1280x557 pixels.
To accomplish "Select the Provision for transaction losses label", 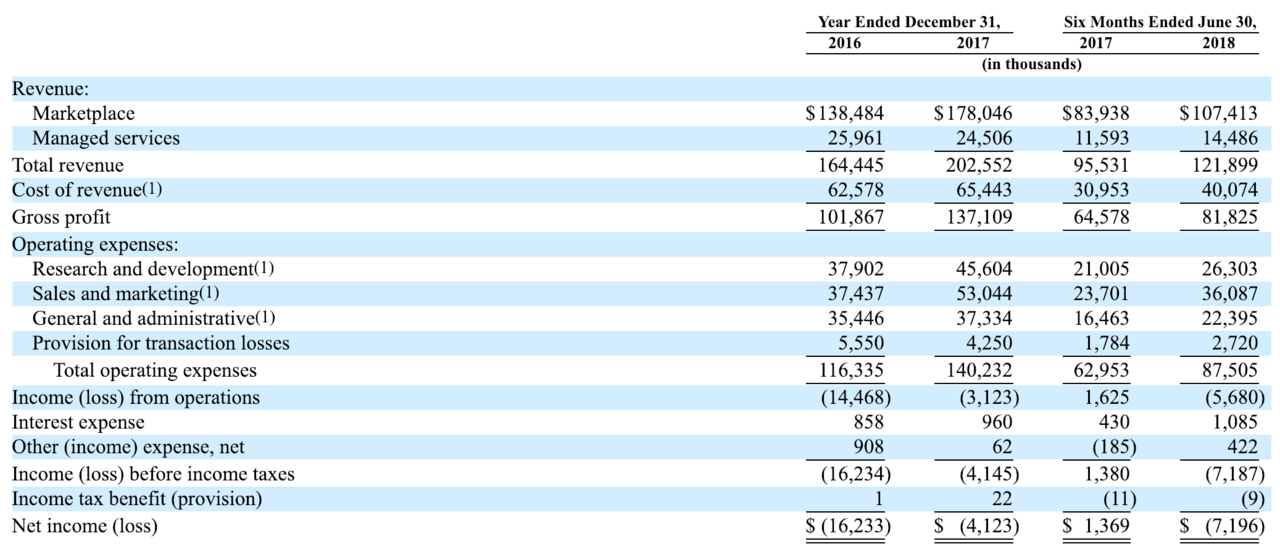I will click(x=161, y=344).
